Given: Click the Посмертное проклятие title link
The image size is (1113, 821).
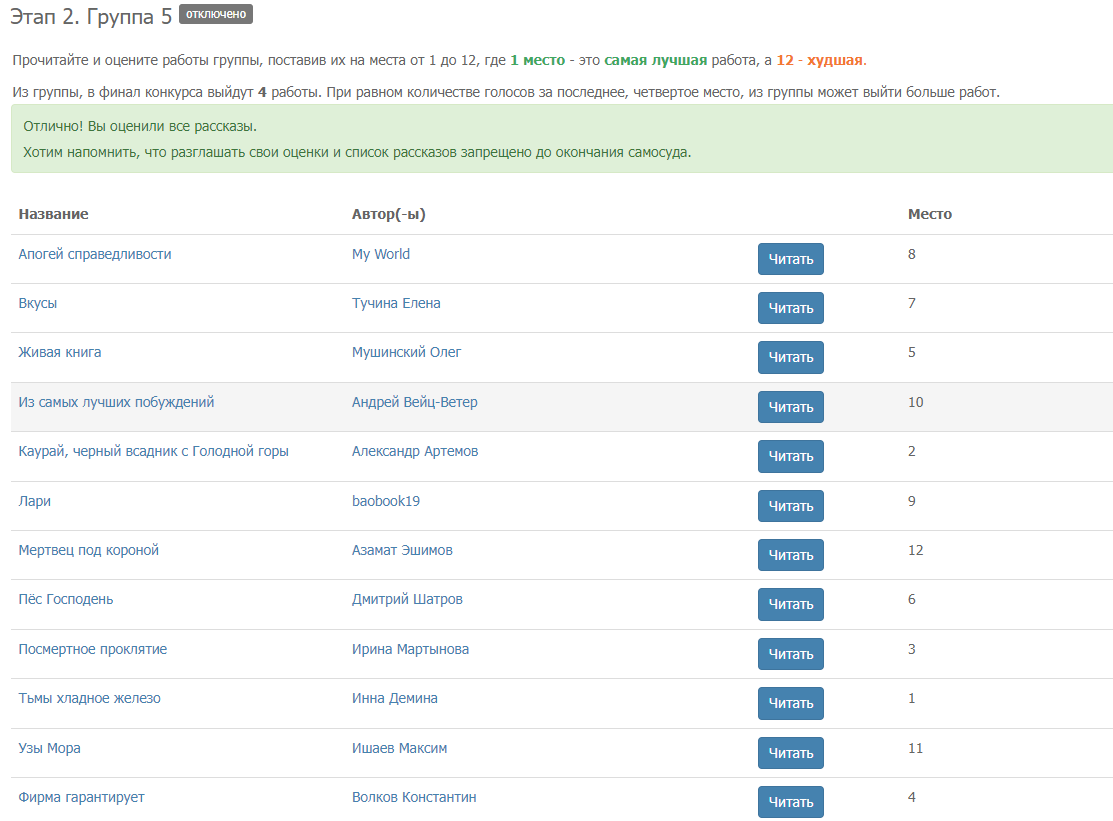Looking at the screenshot, I should 92,649.
